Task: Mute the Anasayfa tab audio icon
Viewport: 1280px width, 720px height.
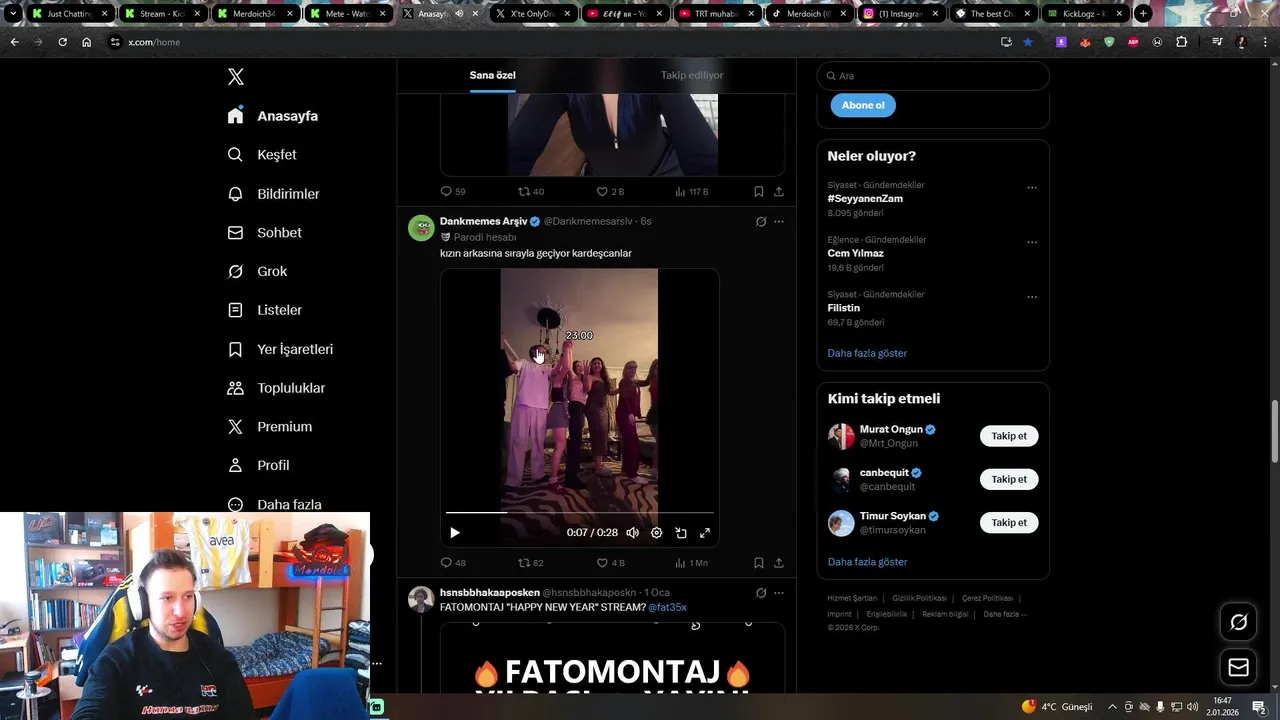Action: tap(459, 14)
